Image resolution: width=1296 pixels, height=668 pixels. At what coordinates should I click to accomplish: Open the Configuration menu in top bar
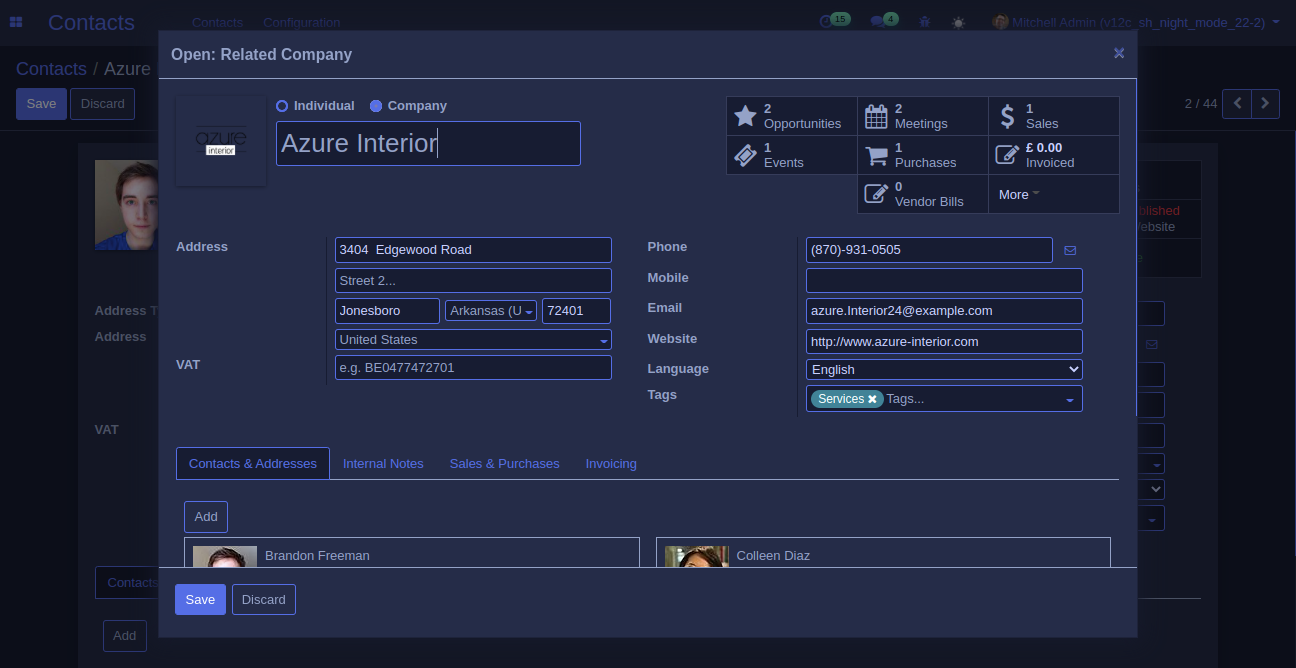coord(301,22)
